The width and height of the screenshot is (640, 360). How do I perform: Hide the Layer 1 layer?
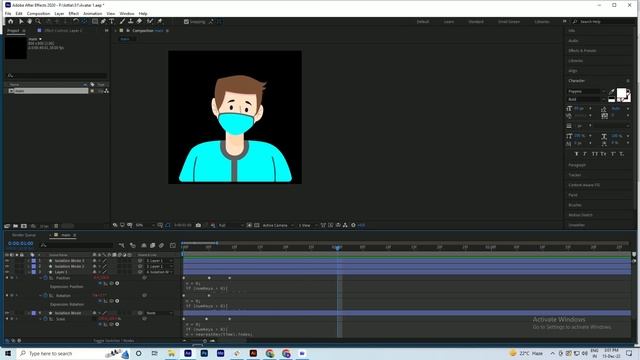coord(7,272)
